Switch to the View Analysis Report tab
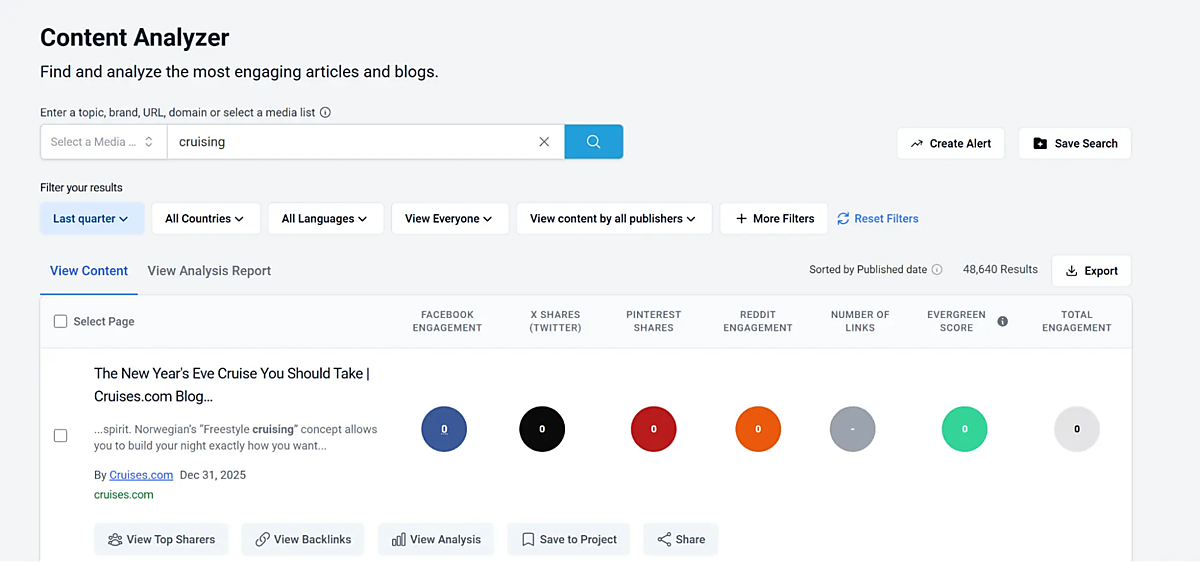The height and width of the screenshot is (562, 1200). [x=209, y=271]
